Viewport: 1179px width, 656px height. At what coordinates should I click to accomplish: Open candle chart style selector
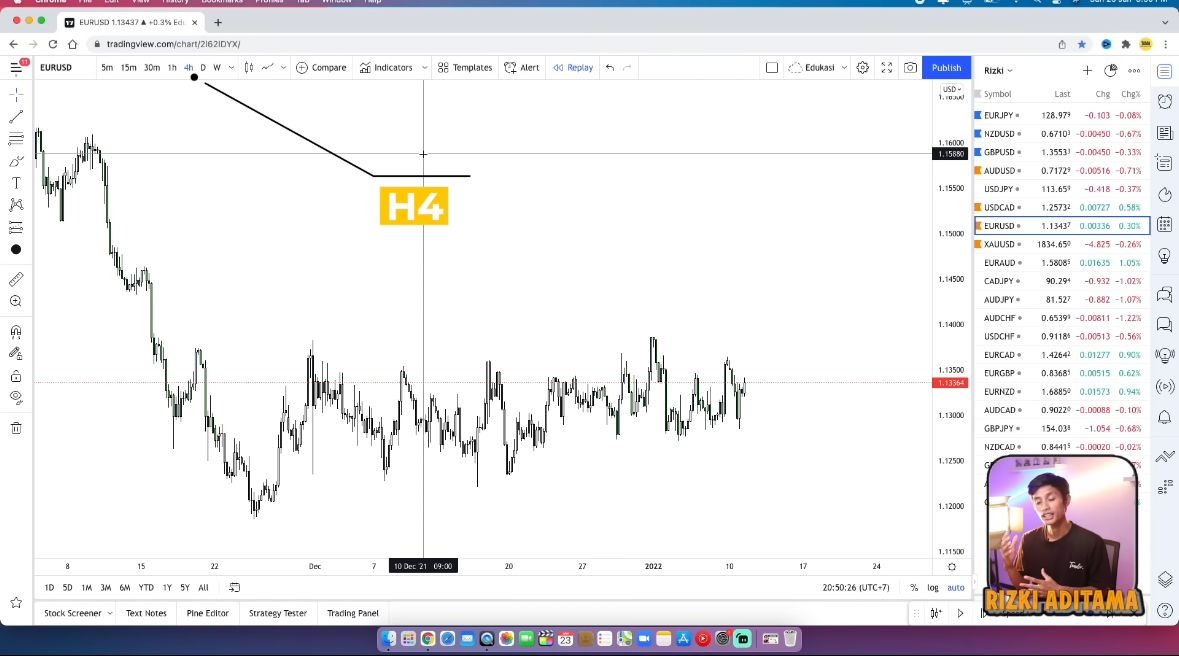coord(249,68)
